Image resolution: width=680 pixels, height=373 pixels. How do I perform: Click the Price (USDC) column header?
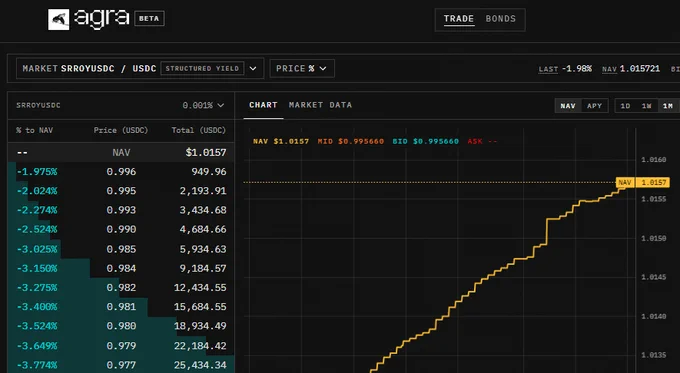click(x=121, y=130)
